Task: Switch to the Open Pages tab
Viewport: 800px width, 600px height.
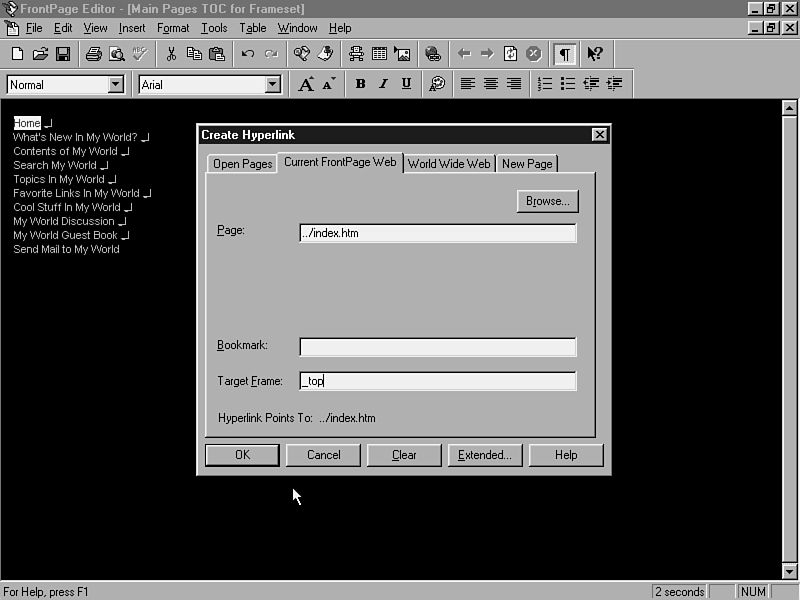Action: [242, 164]
